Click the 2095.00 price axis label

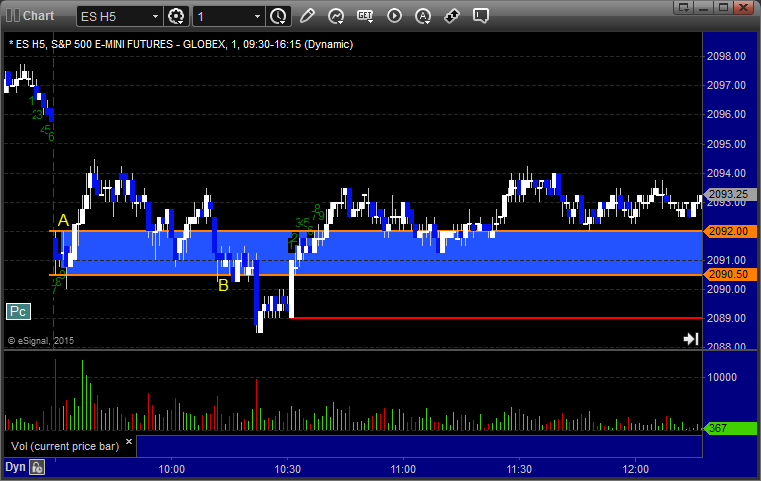[726, 144]
